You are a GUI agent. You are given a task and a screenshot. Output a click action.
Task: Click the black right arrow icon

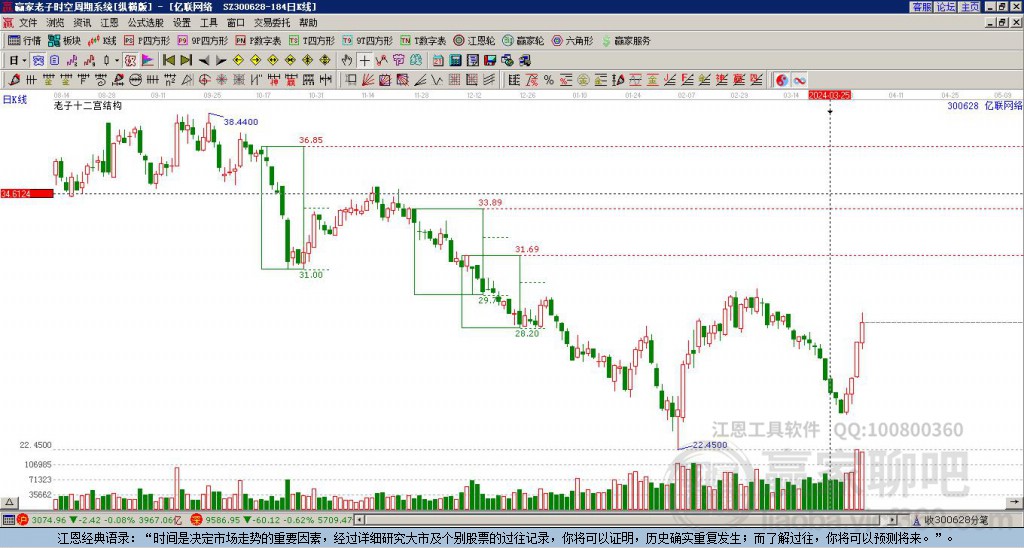pyautogui.click(x=221, y=61)
